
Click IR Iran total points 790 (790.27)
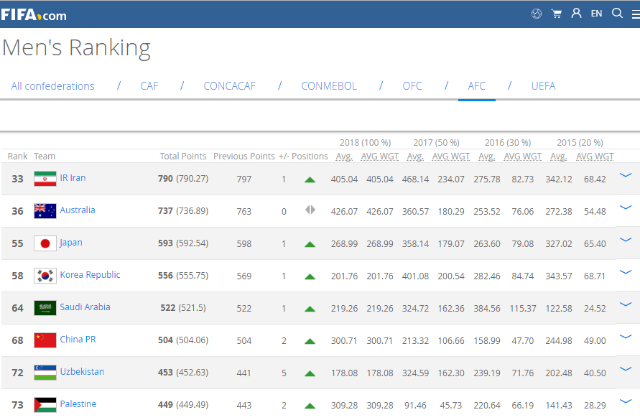[x=183, y=179]
